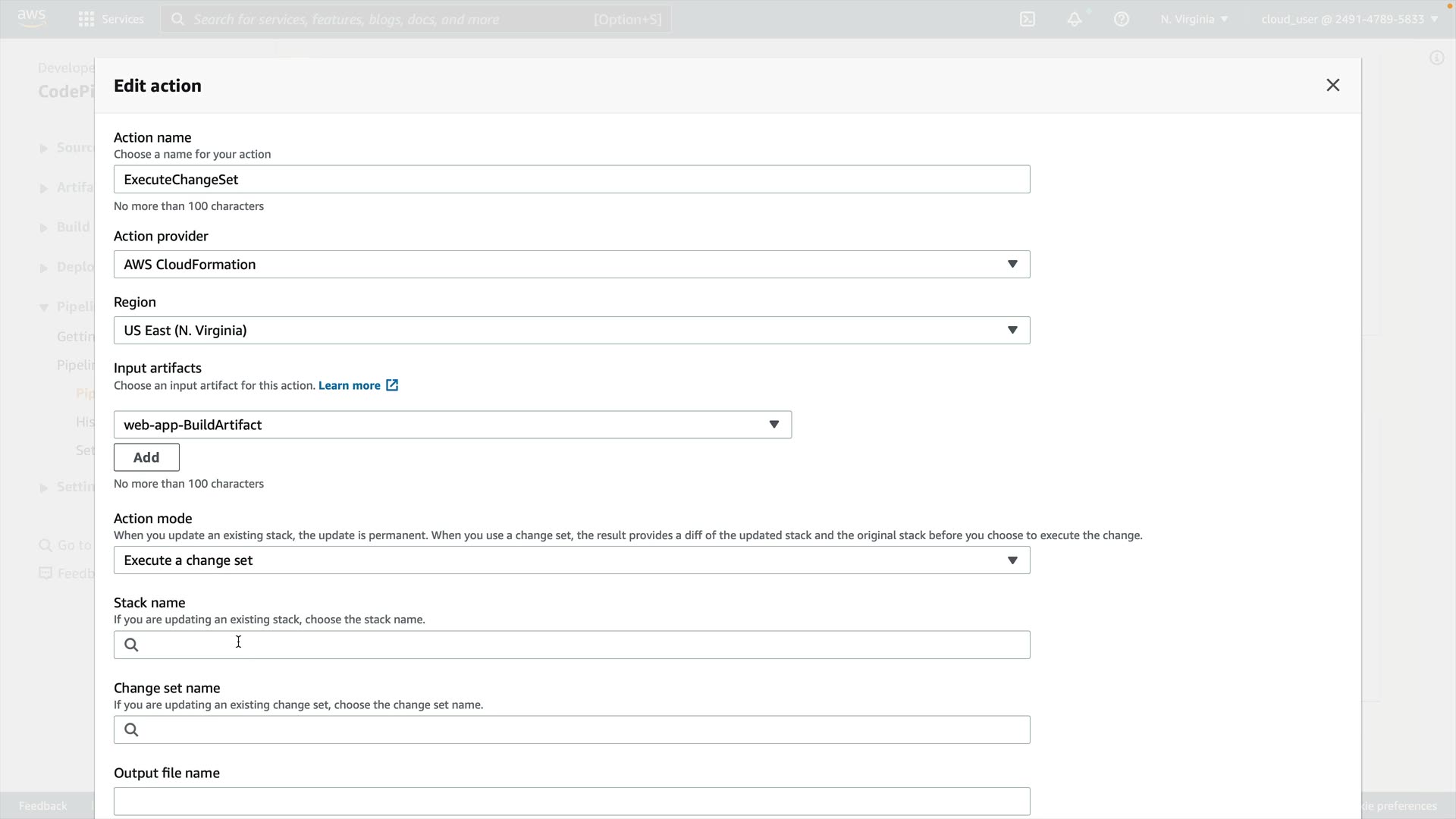The width and height of the screenshot is (1456, 819).
Task: Open the help question mark icon
Action: [1122, 19]
